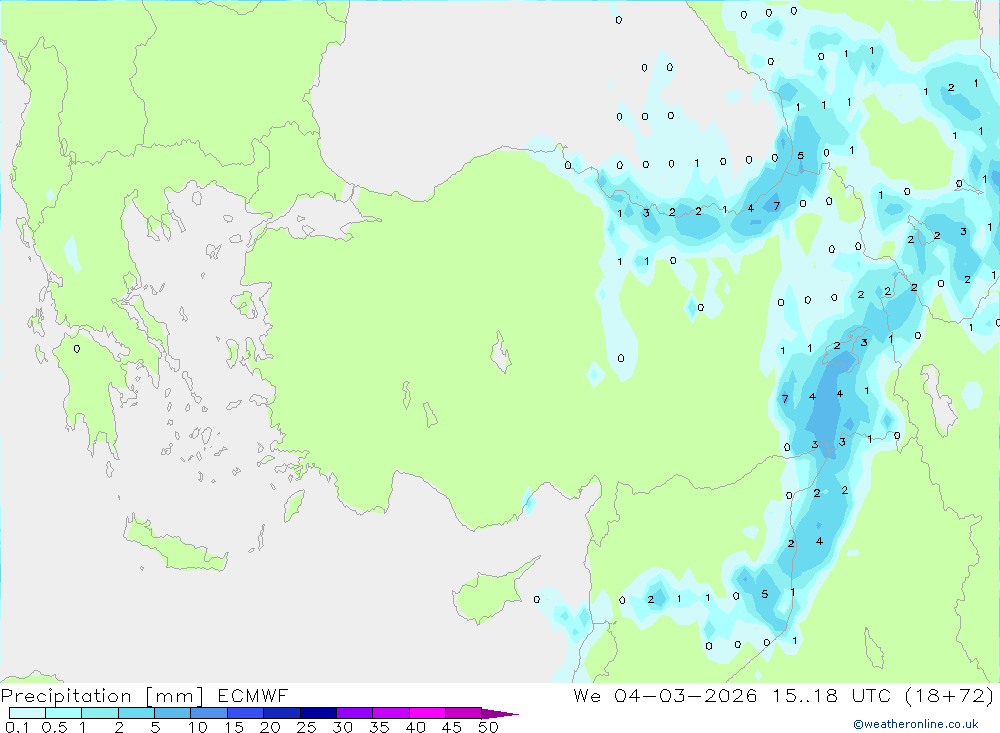The width and height of the screenshot is (1000, 733).
Task: Click the '(18+72)' forecast run text
Action: click(949, 695)
